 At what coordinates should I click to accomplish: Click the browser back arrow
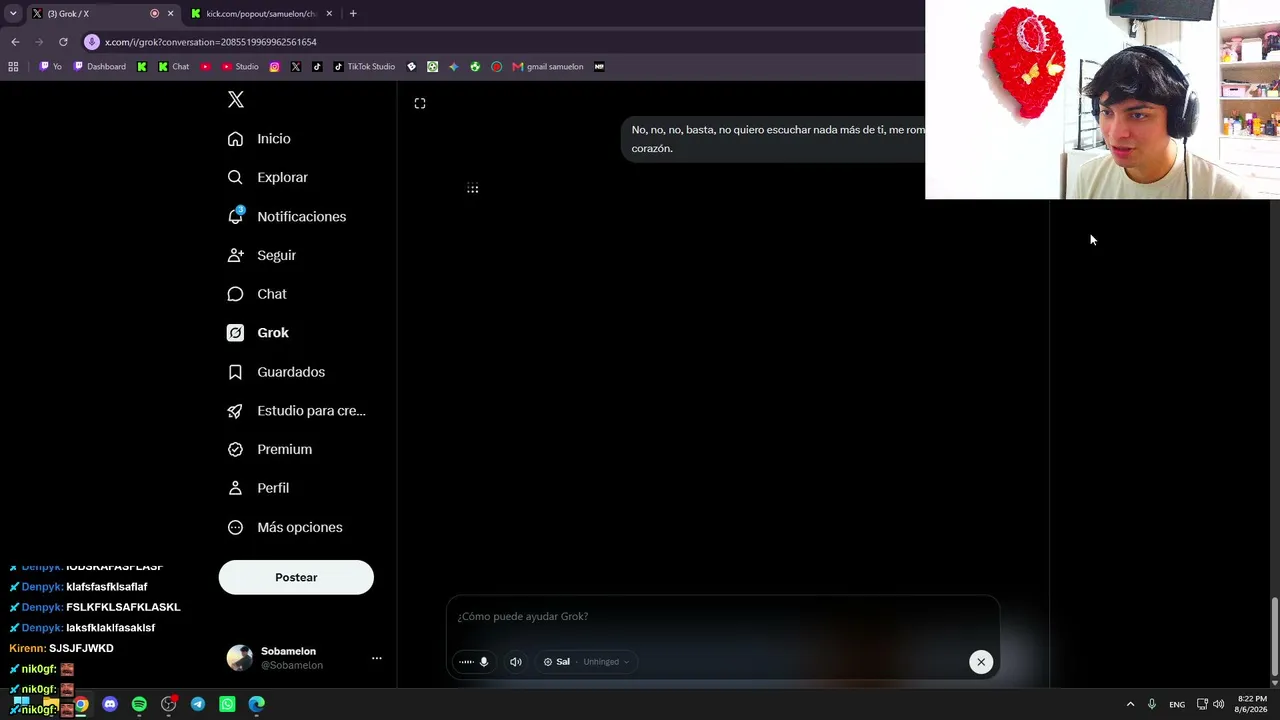click(x=15, y=42)
